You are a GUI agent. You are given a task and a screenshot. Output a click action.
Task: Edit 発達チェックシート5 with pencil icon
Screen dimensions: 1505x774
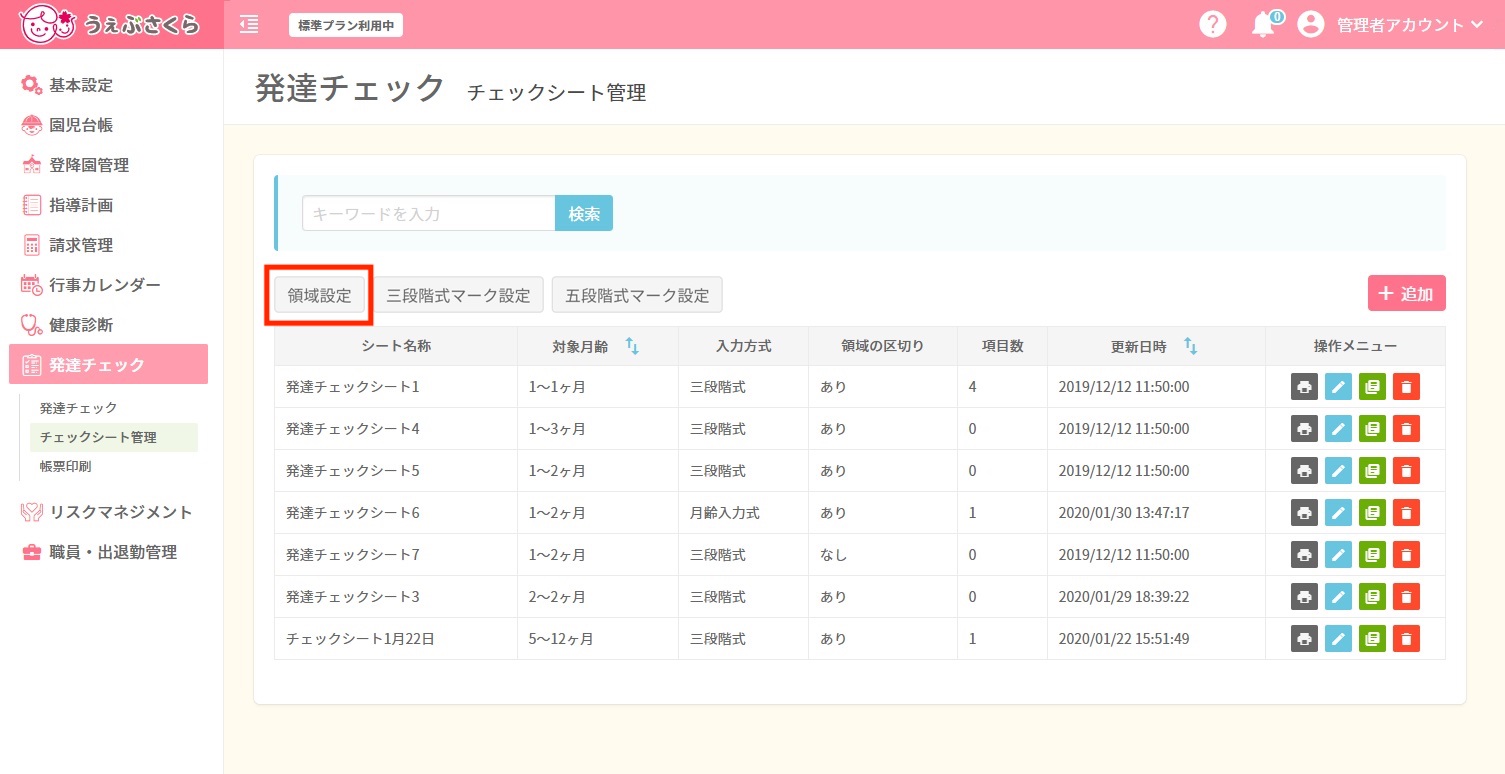(1338, 471)
